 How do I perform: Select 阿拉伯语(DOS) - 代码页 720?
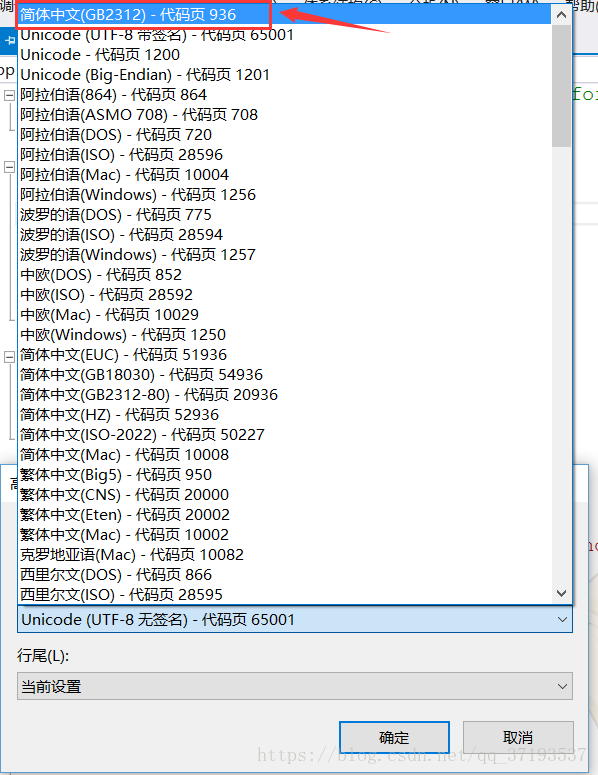(x=285, y=134)
